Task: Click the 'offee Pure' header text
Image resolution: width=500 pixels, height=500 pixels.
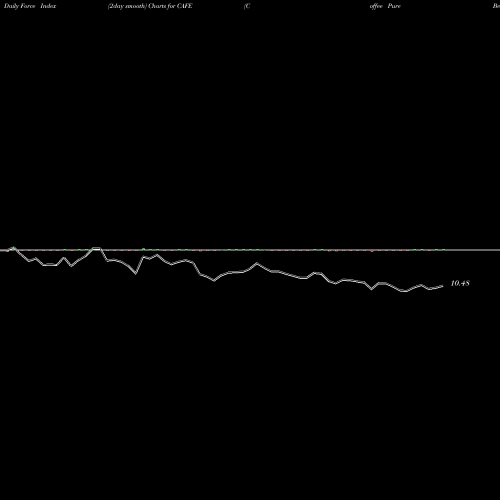Action: pos(385,6)
